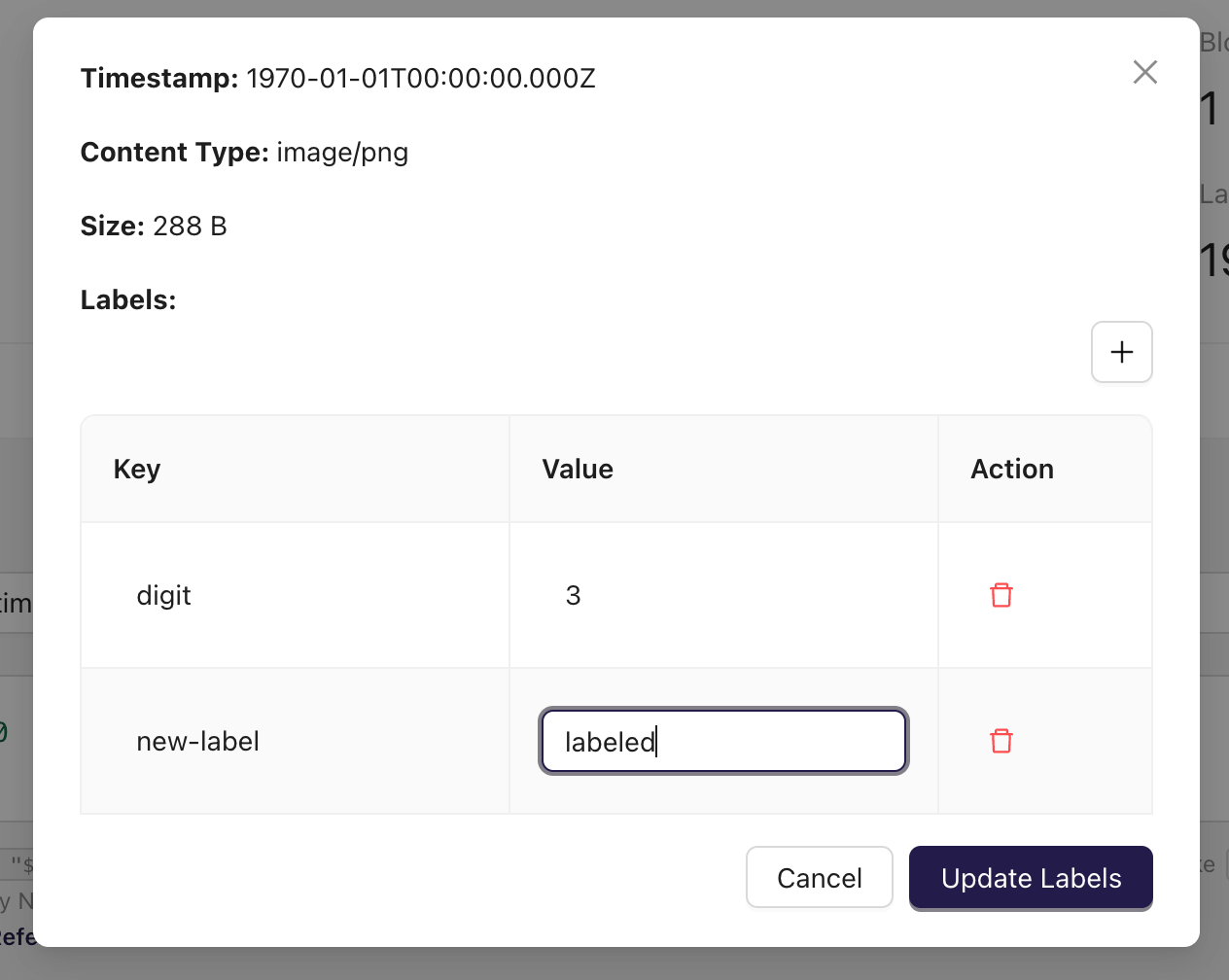Click the Labels heading
The height and width of the screenshot is (980, 1229).
point(127,299)
